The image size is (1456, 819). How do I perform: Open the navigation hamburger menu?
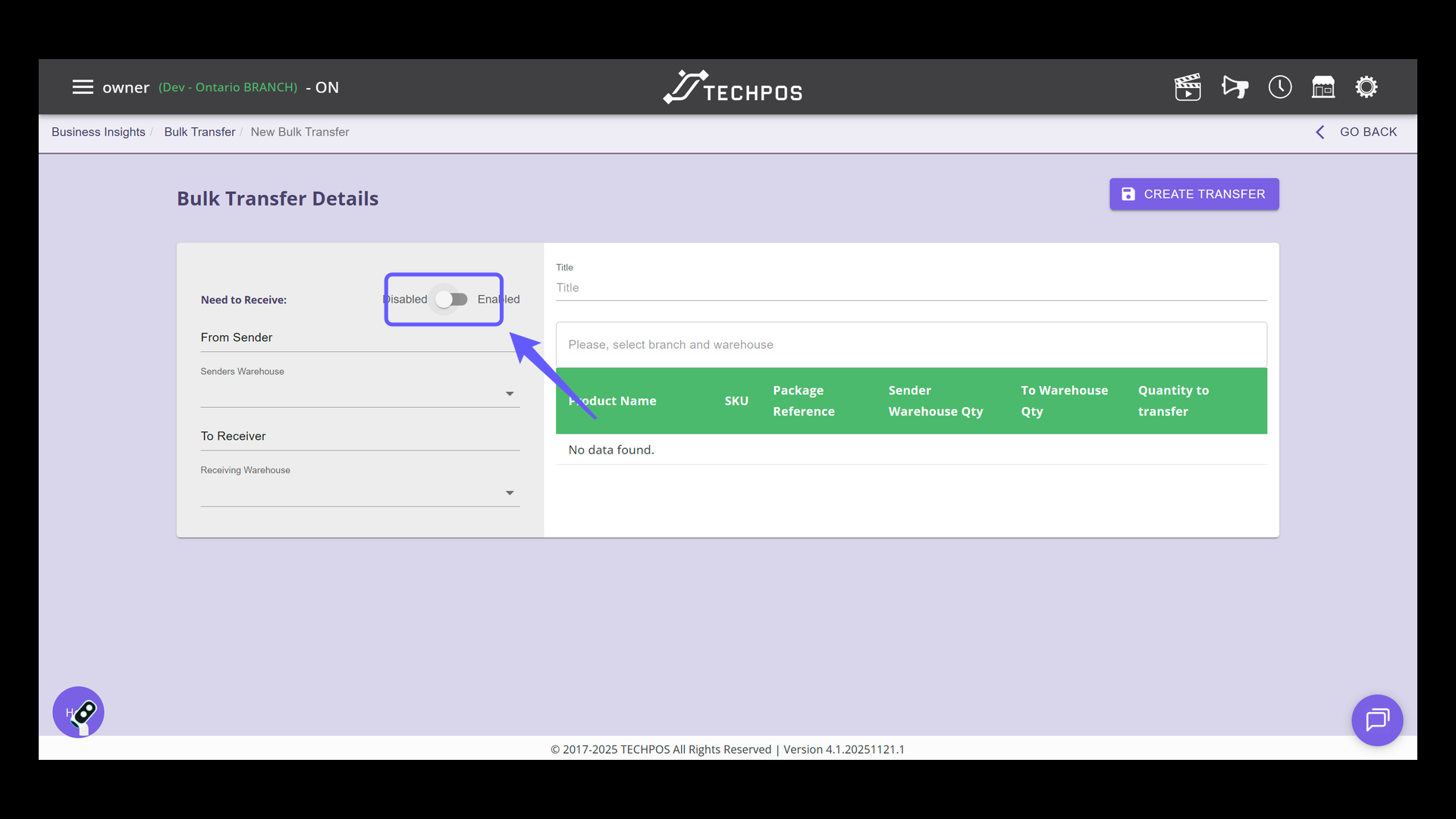83,86
